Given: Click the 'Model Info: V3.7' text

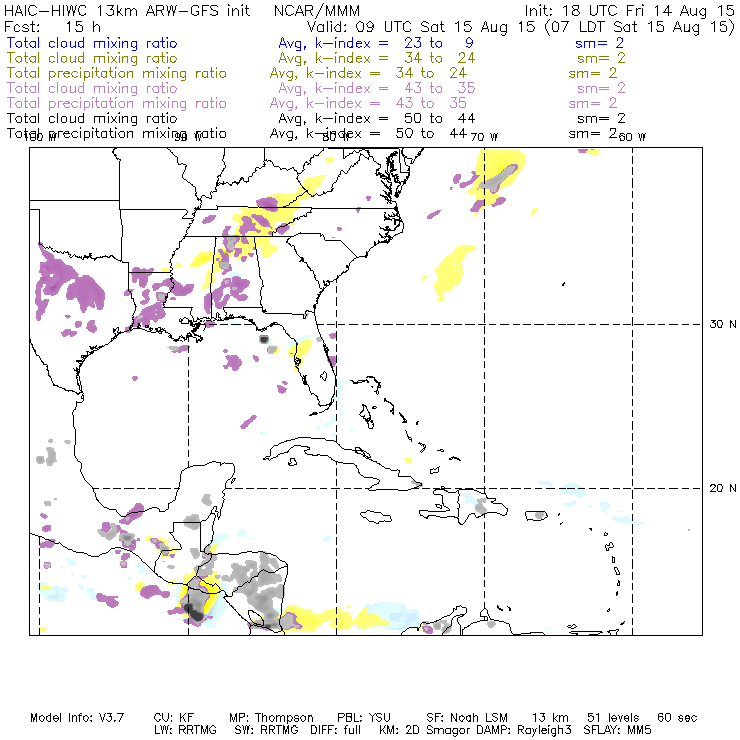Looking at the screenshot, I should (77, 718).
